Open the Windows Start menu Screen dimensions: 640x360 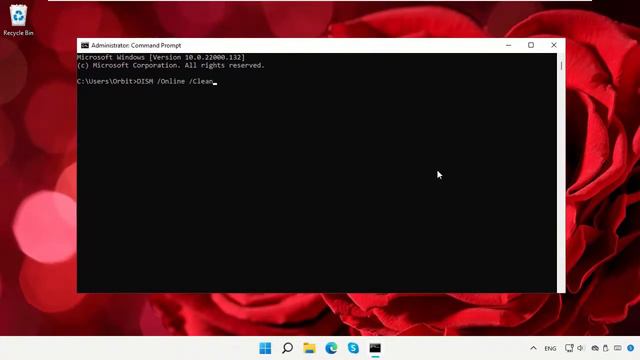(x=265, y=348)
